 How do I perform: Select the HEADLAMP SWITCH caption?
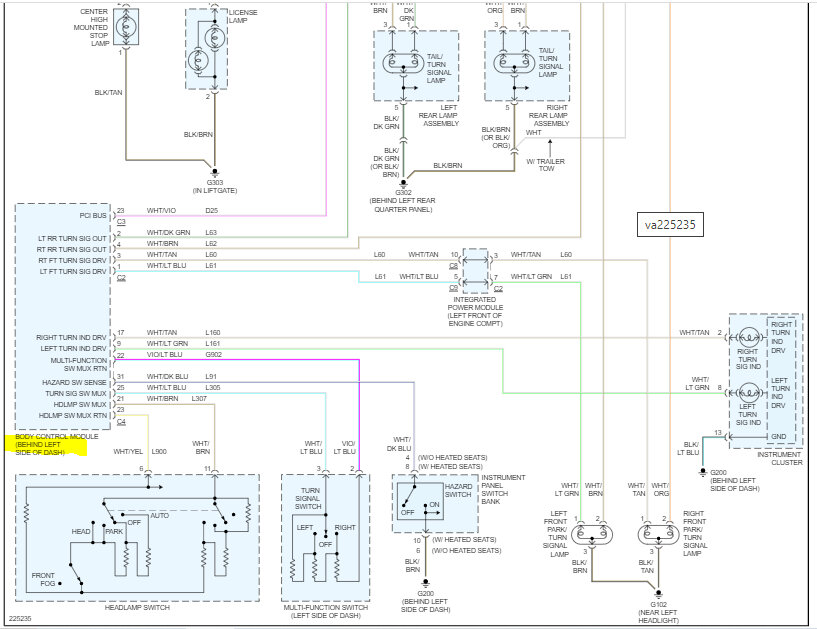137,608
